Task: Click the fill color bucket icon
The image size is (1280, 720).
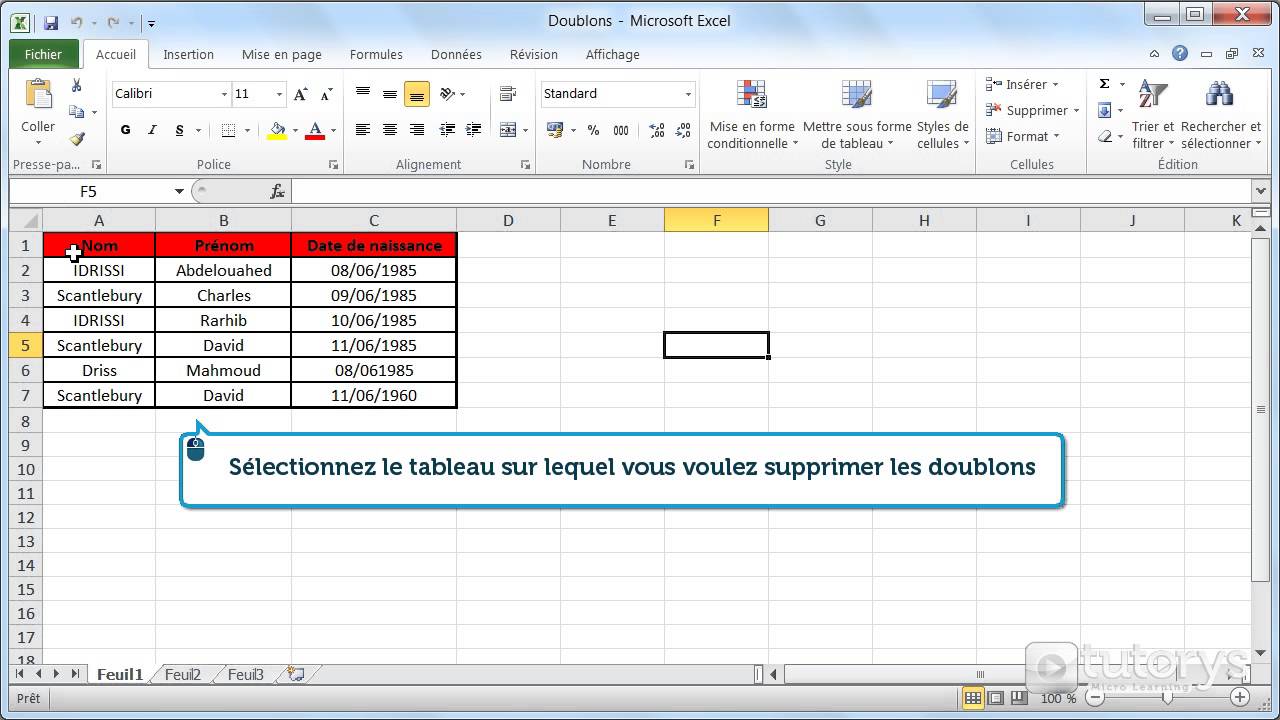Action: tap(277, 130)
